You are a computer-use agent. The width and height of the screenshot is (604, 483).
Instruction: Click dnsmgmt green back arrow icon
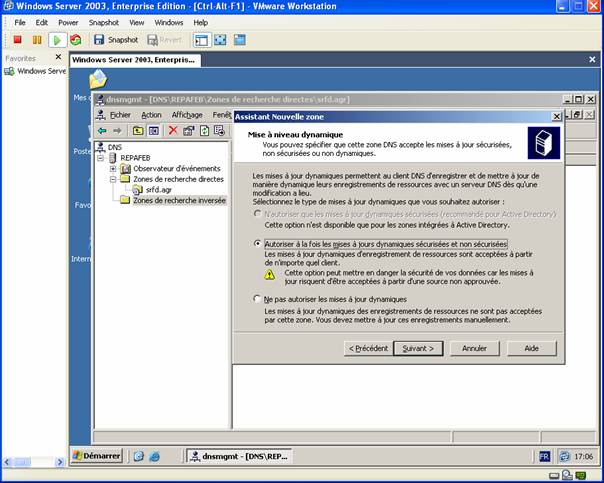pyautogui.click(x=102, y=131)
